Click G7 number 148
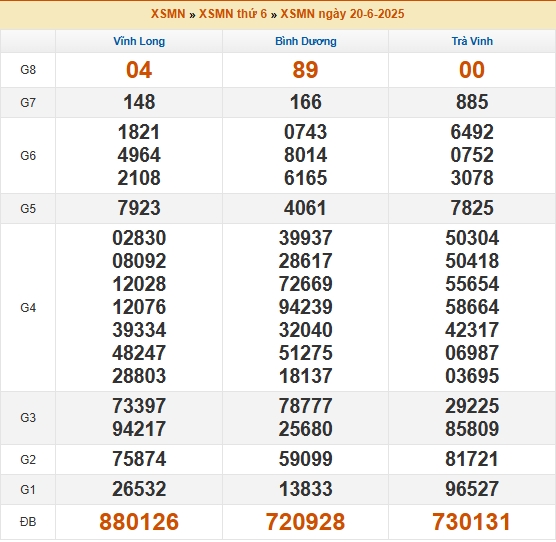 point(139,102)
